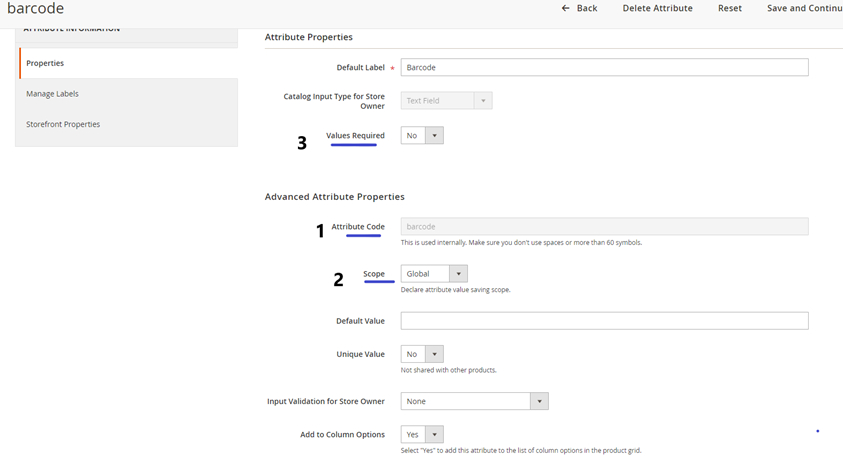Click the Input Validation dropdown arrow
This screenshot has width=843, height=463.
pyautogui.click(x=539, y=401)
